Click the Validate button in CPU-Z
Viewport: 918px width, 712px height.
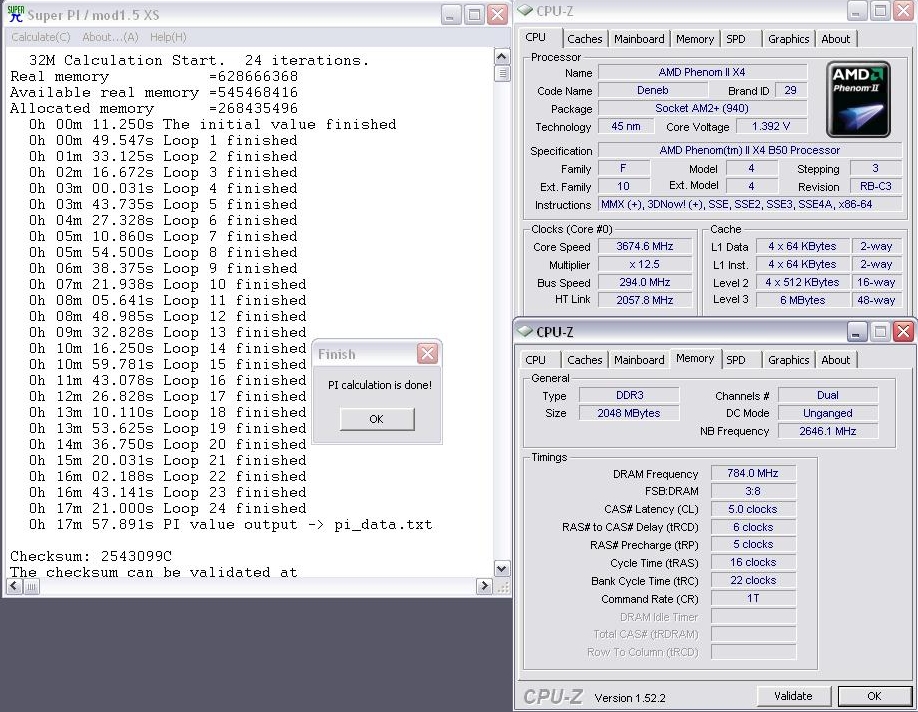point(793,696)
